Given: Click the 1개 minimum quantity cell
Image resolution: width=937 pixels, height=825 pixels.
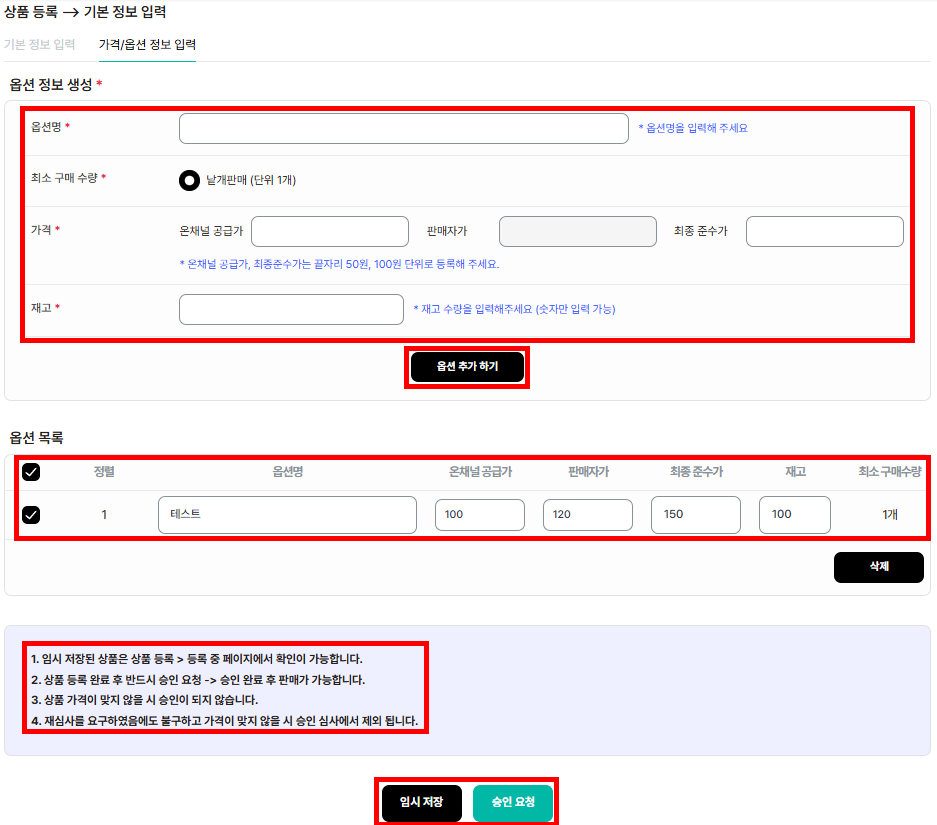Looking at the screenshot, I should pyautogui.click(x=890, y=514).
